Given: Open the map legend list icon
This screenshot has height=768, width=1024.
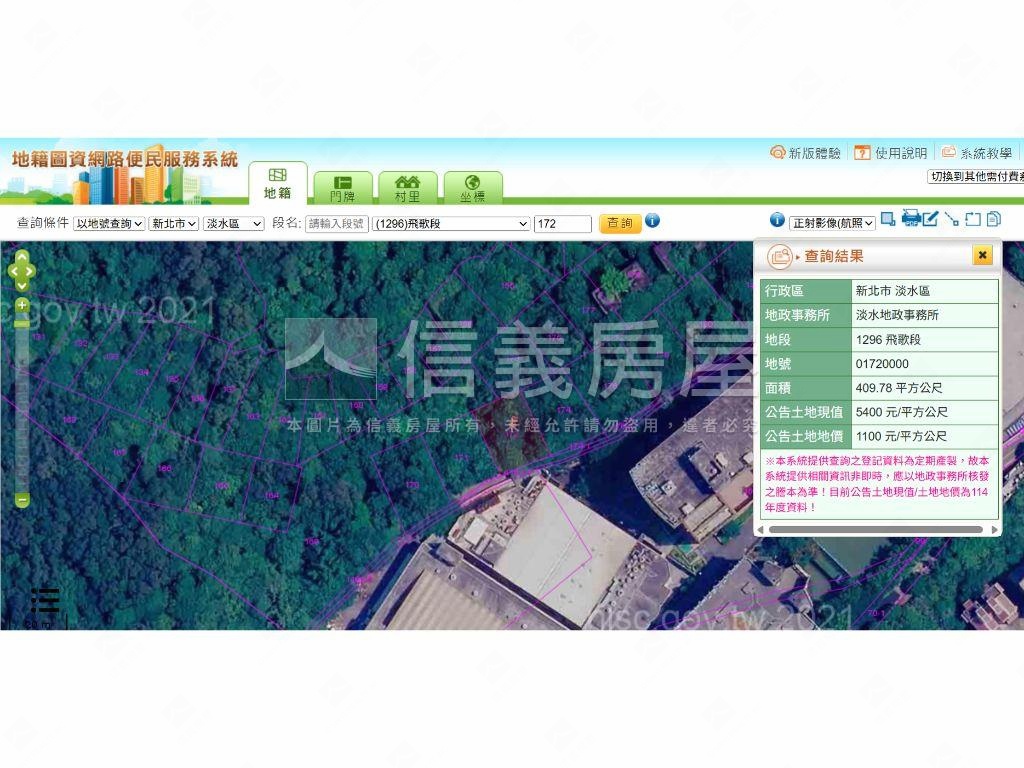Looking at the screenshot, I should pyautogui.click(x=45, y=600).
